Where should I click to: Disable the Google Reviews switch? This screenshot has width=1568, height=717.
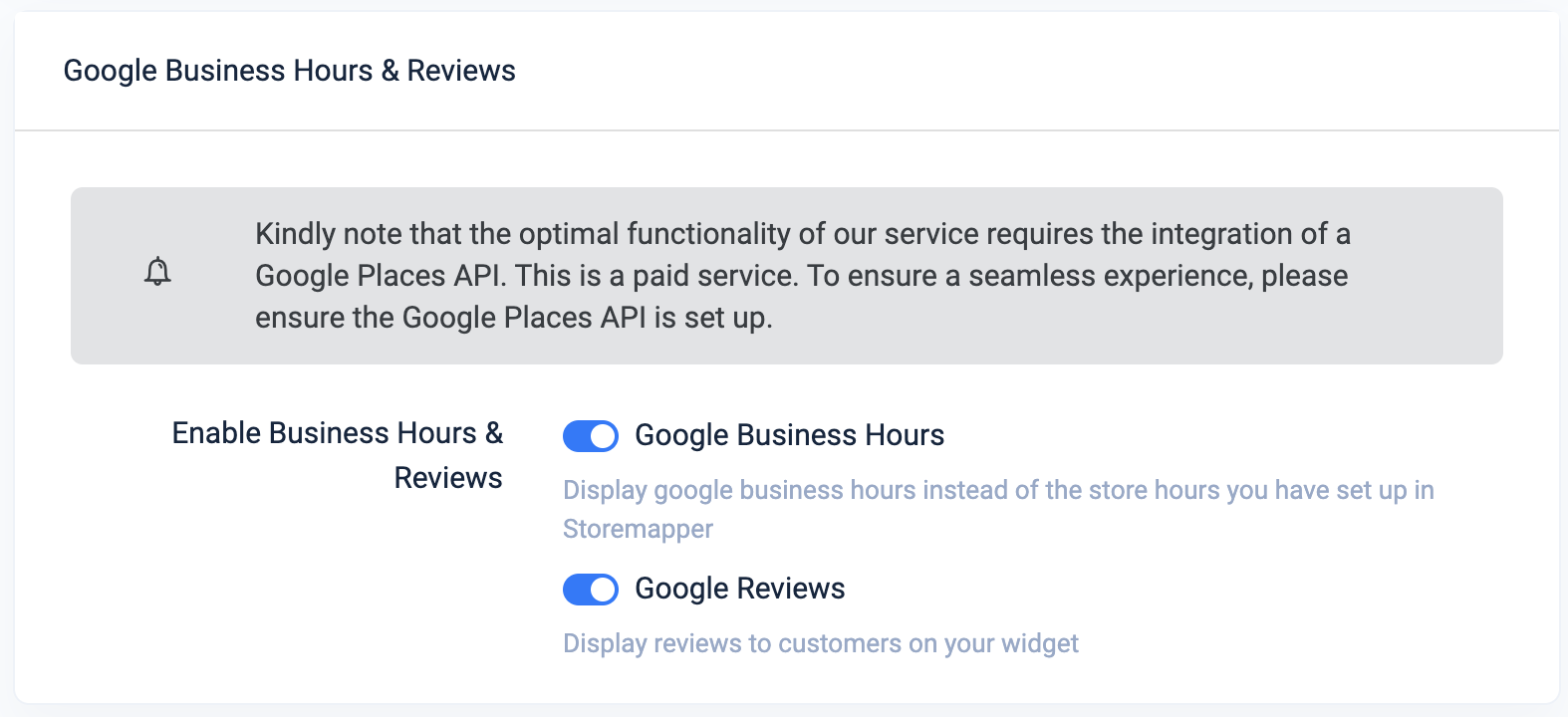[x=591, y=589]
